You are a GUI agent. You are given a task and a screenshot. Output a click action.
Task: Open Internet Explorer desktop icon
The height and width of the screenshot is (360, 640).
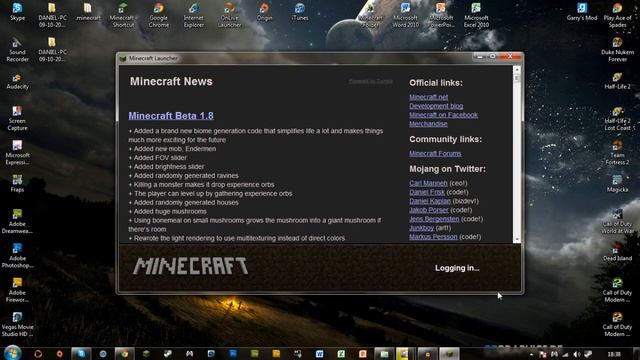coord(194,15)
